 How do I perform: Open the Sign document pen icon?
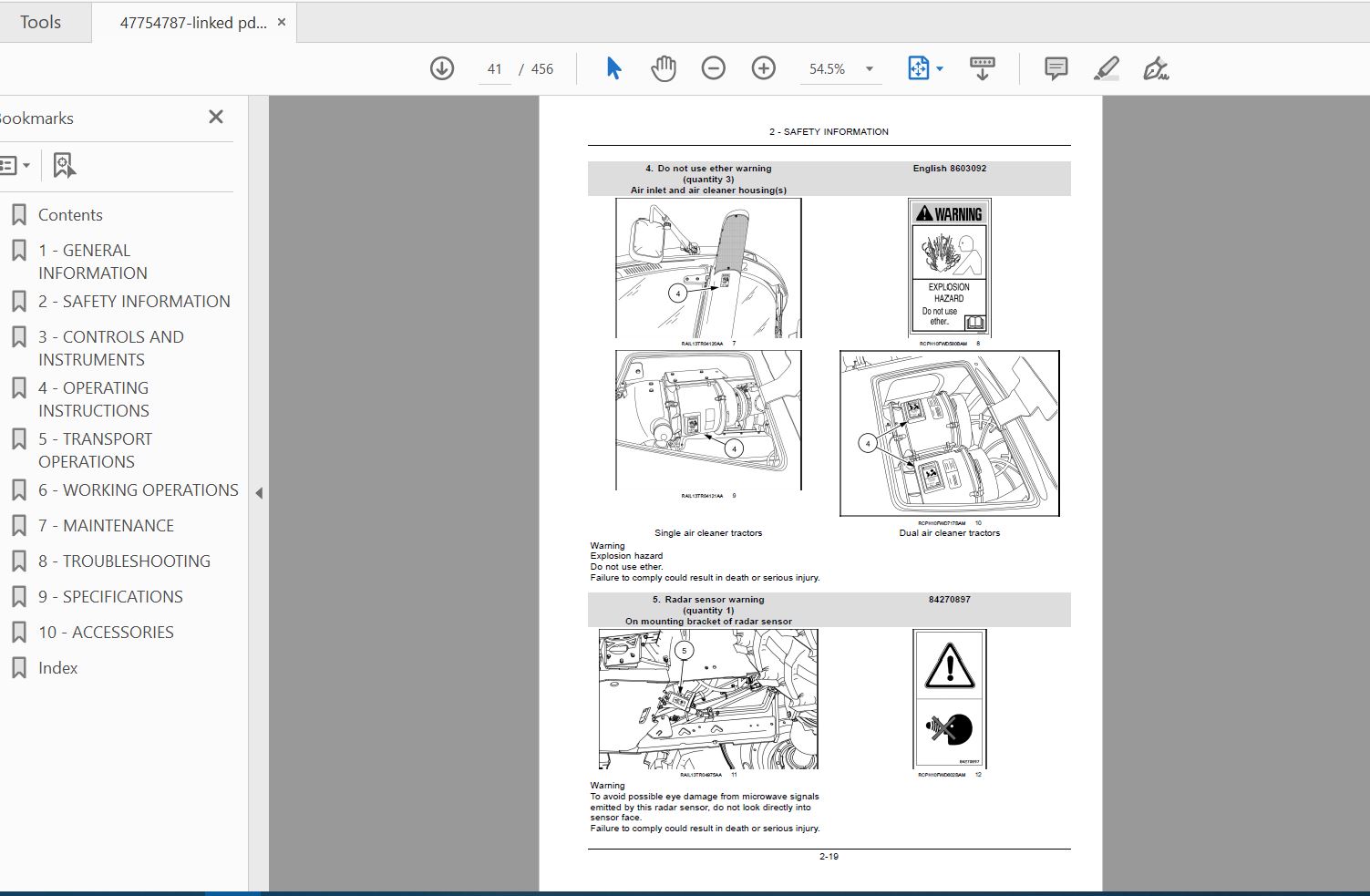pyautogui.click(x=1156, y=68)
